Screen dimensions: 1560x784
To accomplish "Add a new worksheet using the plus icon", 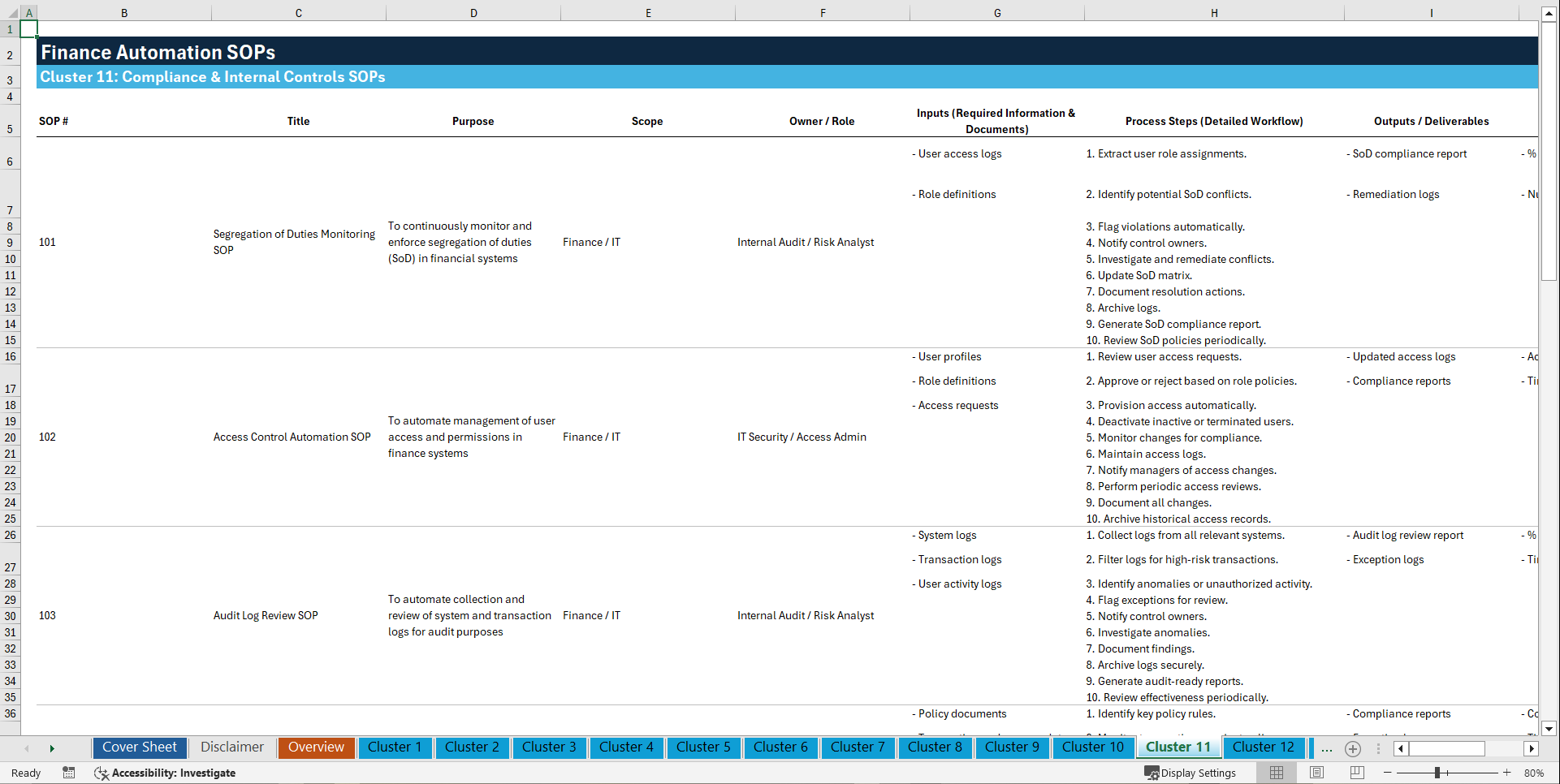I will click(x=1353, y=748).
